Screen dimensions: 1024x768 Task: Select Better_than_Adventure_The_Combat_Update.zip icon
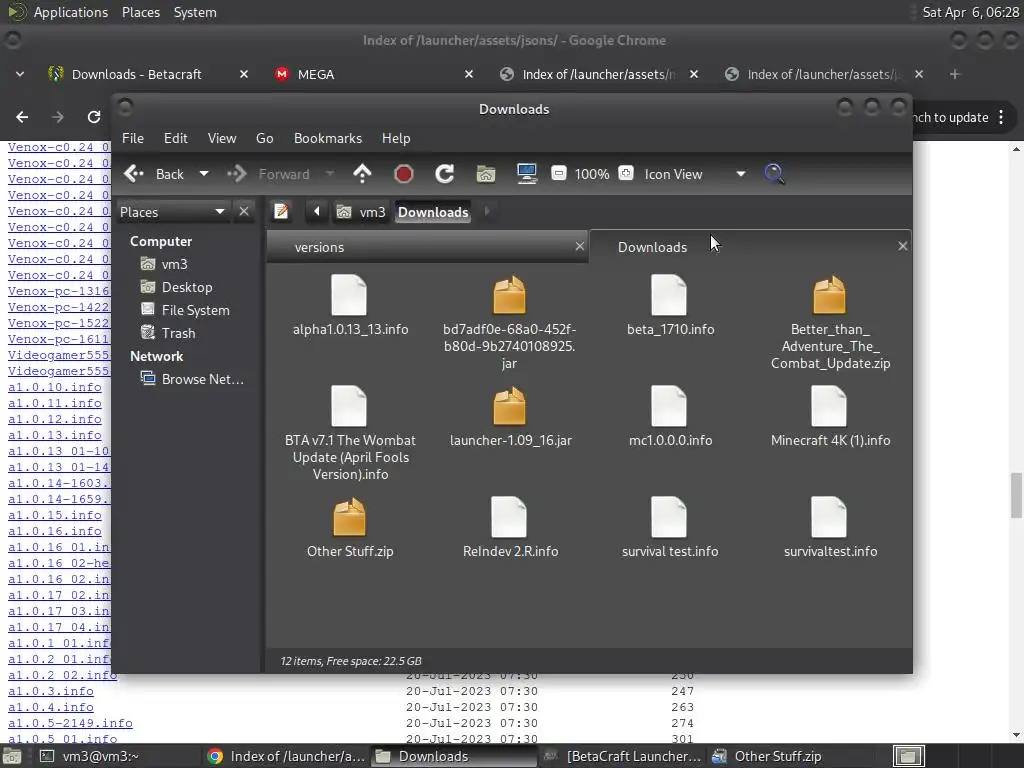pos(829,295)
